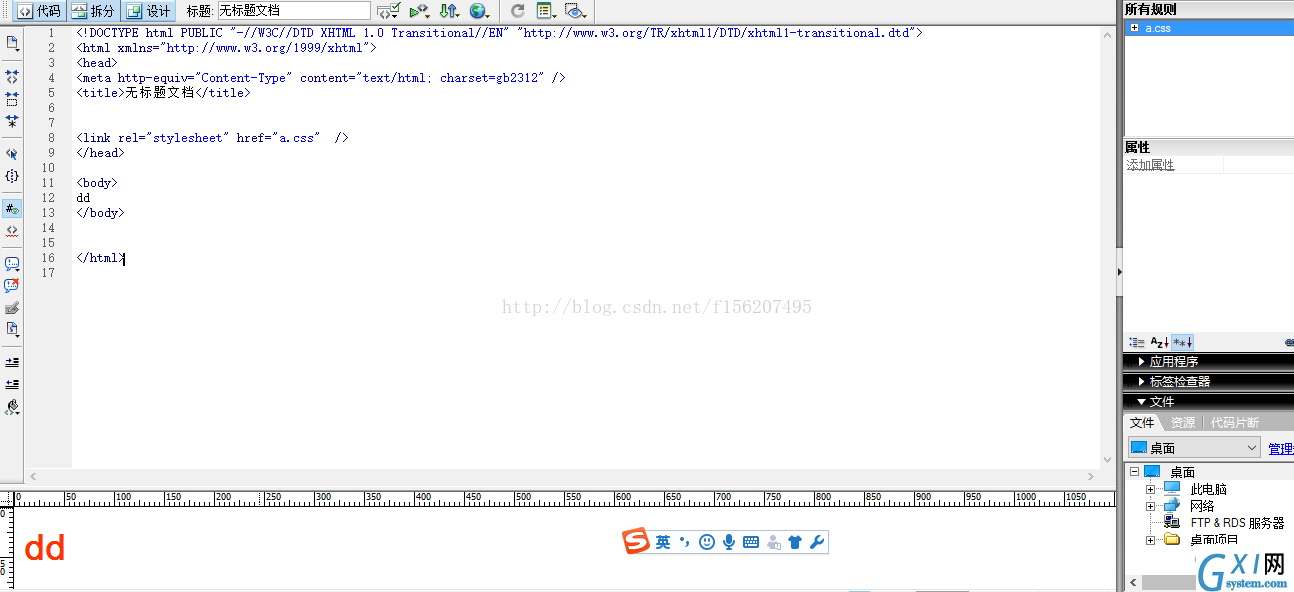Open the Sogou toolbox wrench icon
Image resolution: width=1294 pixels, height=592 pixels.
coord(816,542)
